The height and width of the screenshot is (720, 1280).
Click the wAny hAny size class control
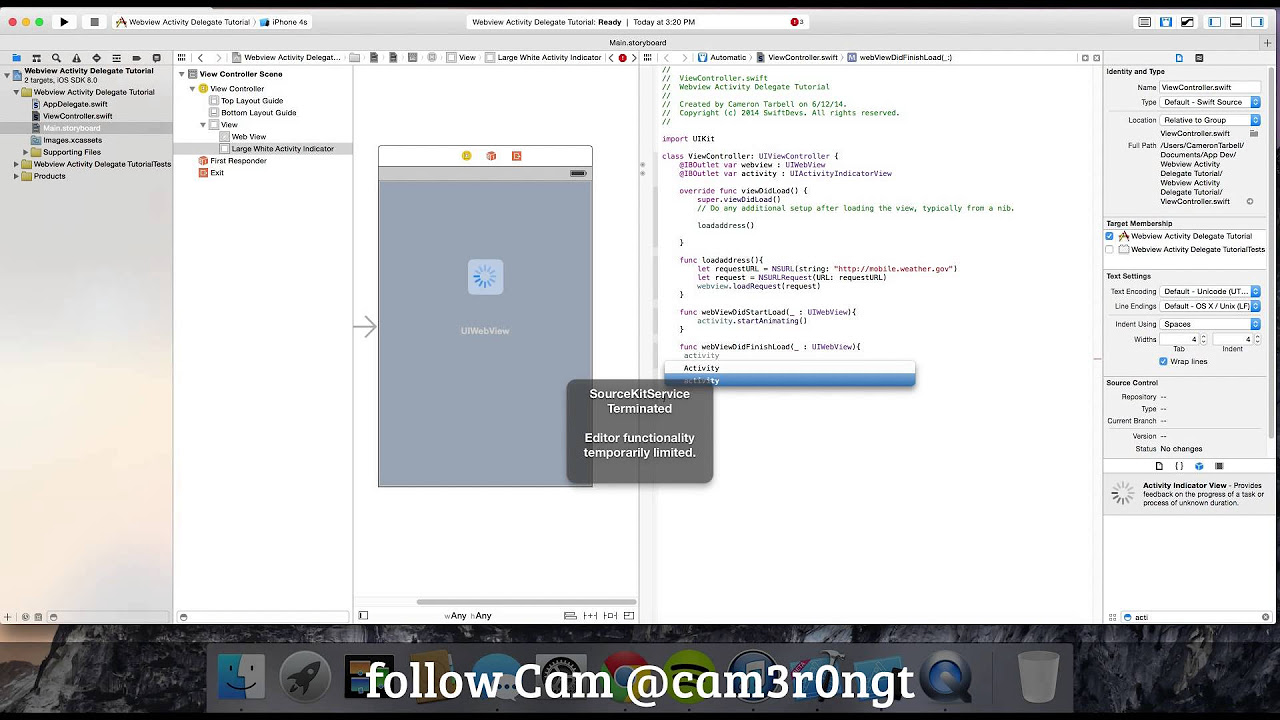click(x=468, y=616)
